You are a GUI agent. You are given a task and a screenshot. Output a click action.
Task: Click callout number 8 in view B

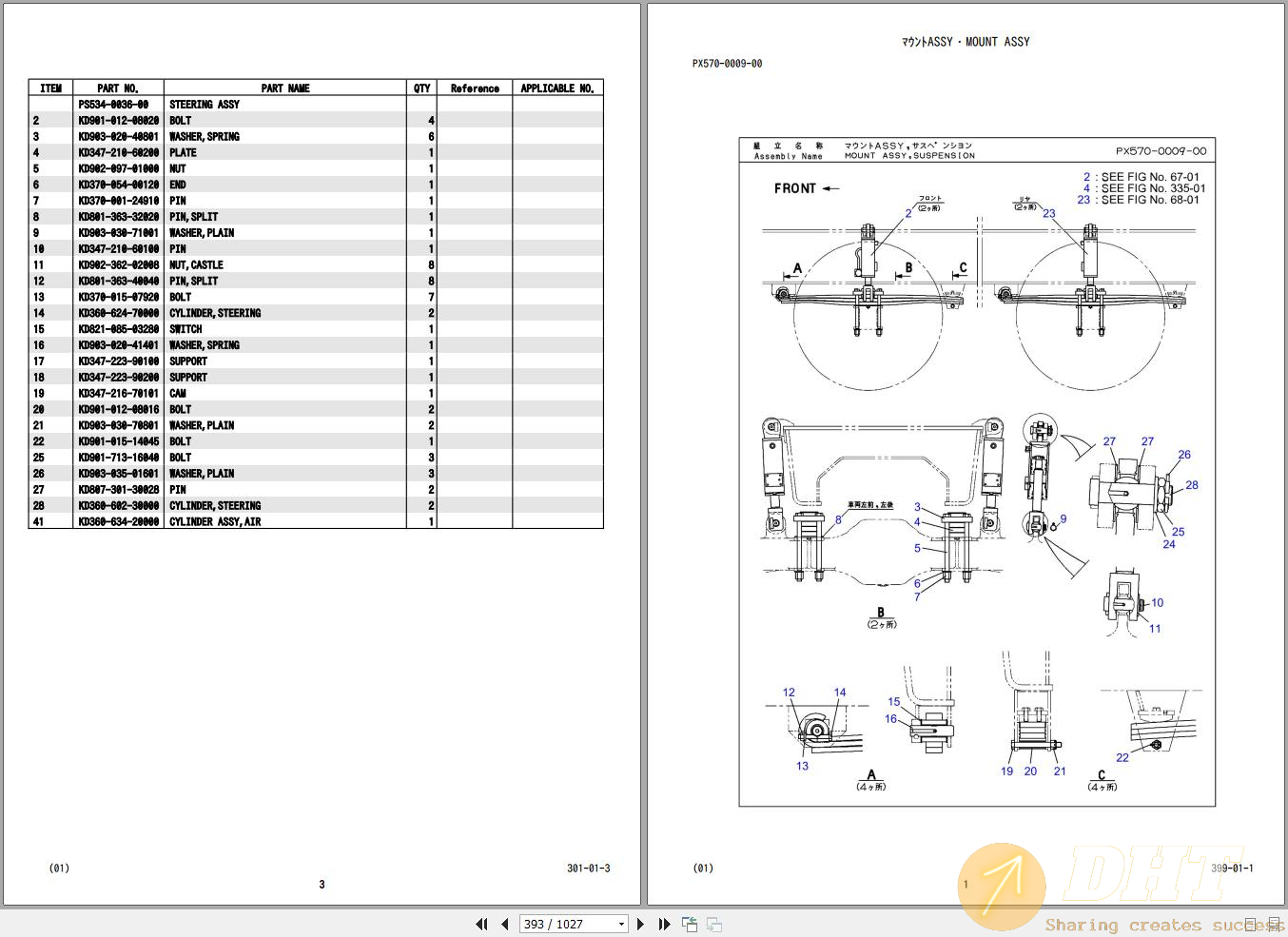tap(838, 519)
